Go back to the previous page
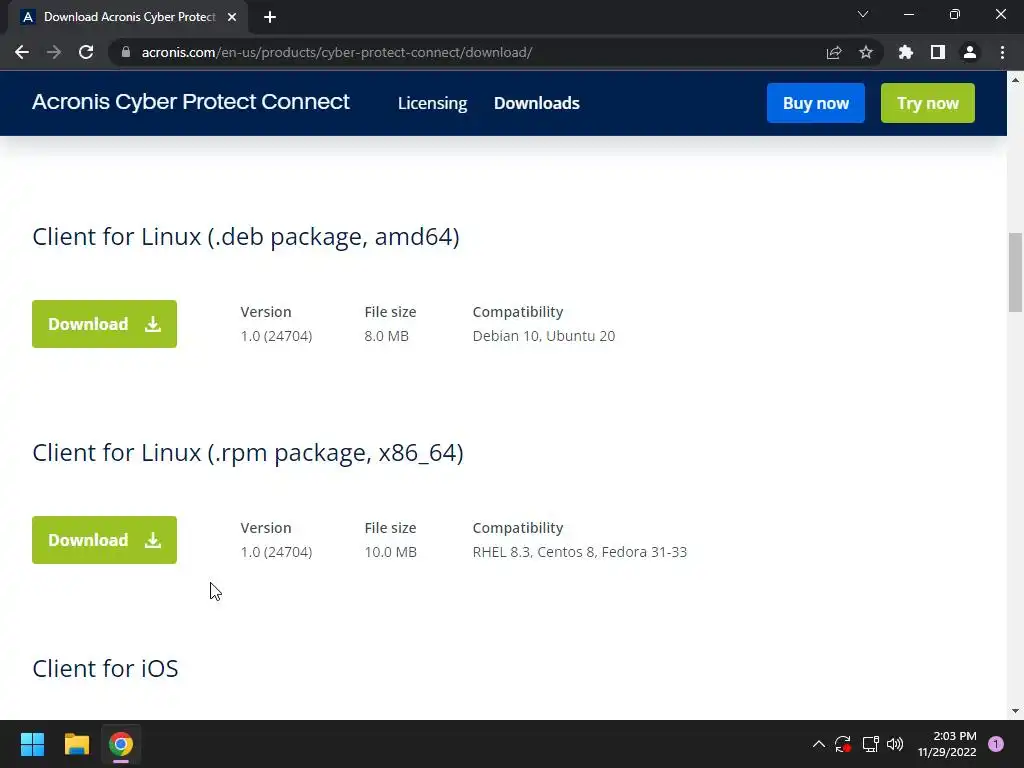This screenshot has height=768, width=1024. coord(22,52)
